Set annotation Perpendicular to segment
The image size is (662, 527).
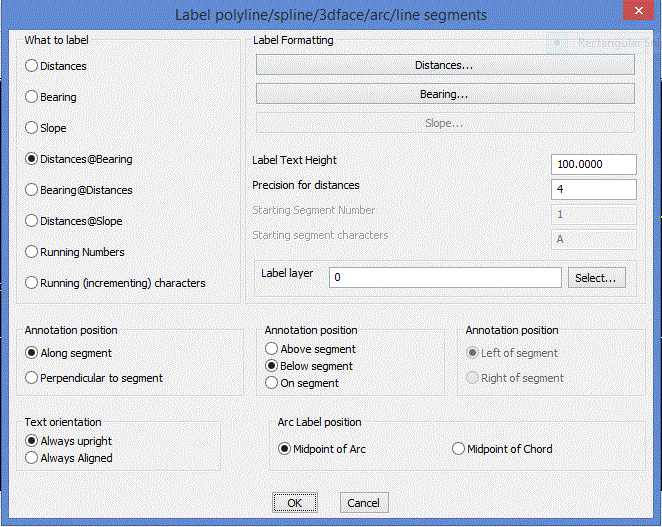(33, 378)
